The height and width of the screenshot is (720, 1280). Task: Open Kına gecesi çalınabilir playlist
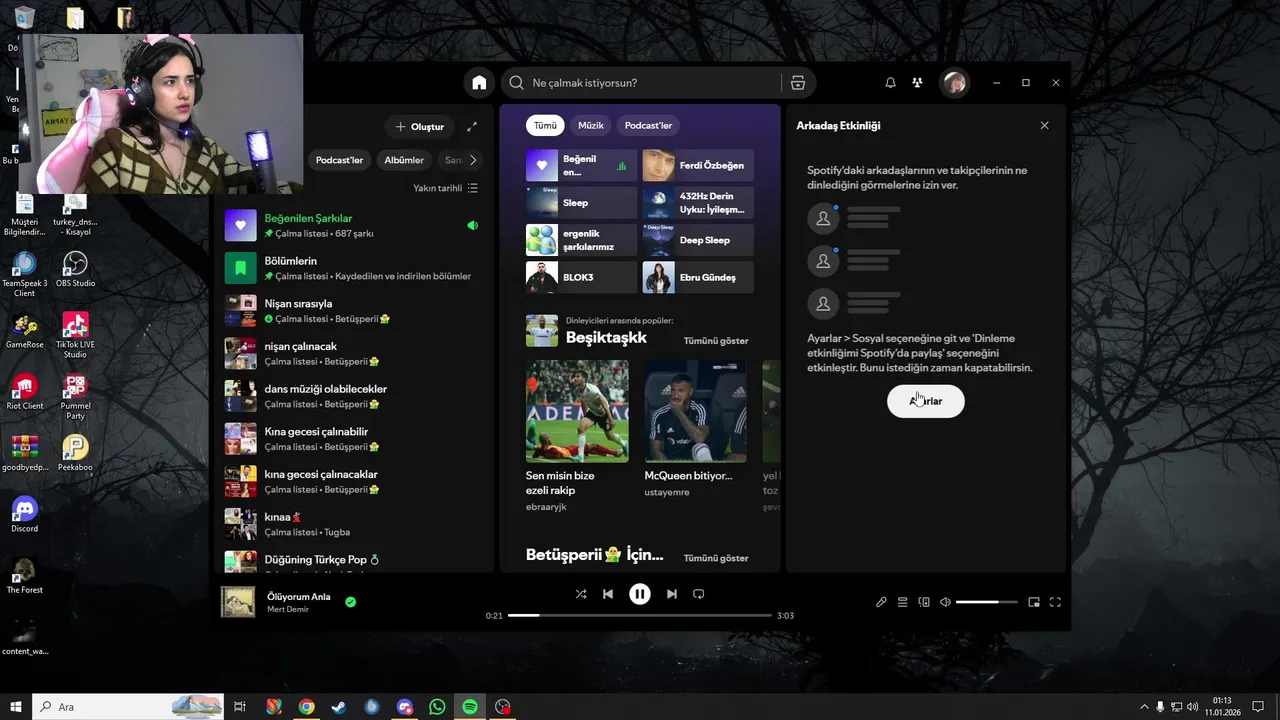coord(352,439)
